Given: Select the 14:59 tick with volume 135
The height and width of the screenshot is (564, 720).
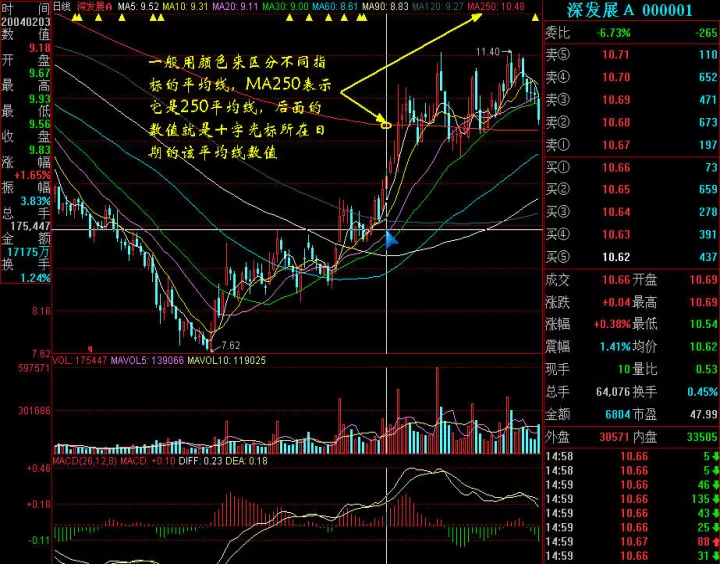Looking at the screenshot, I should (700, 499).
